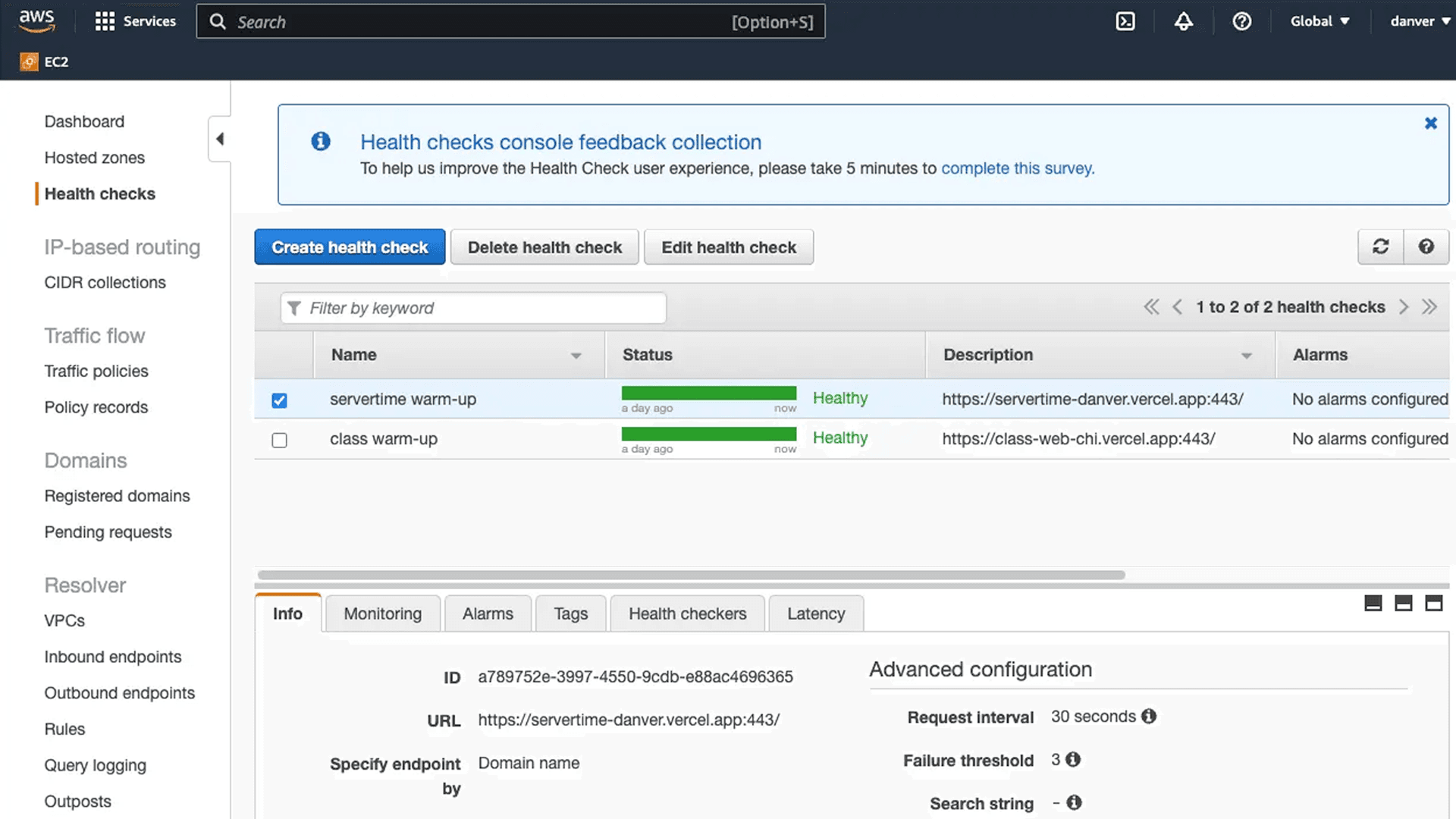This screenshot has height=819, width=1456.
Task: Open VPCs in the sidebar
Action: (x=64, y=620)
